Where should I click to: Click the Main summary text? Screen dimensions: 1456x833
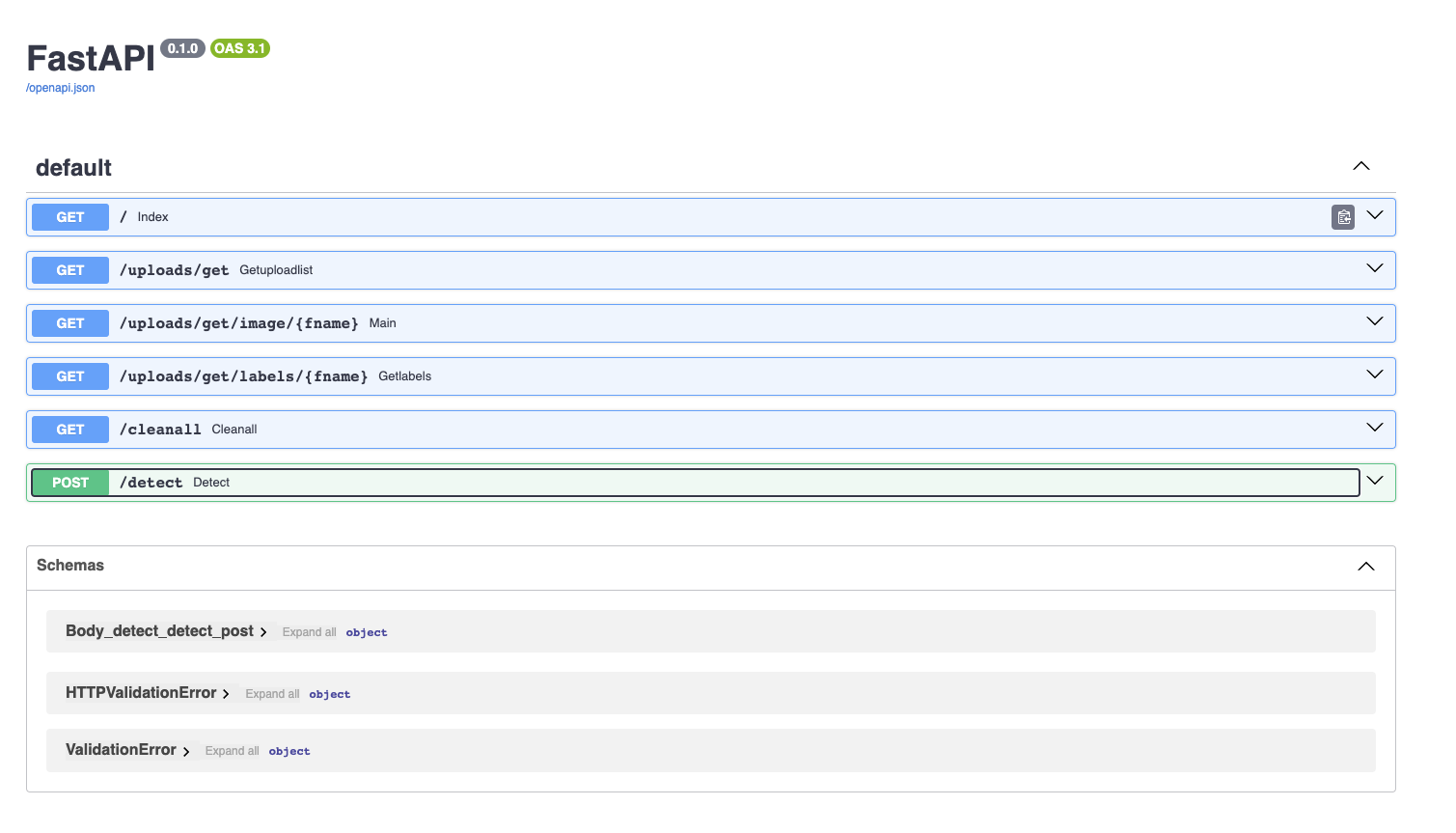point(383,323)
